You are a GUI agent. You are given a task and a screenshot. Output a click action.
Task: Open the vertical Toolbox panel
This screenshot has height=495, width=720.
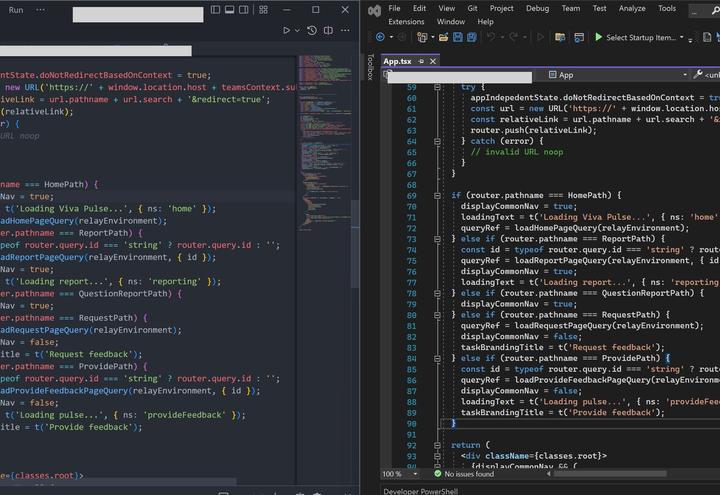coord(369,67)
